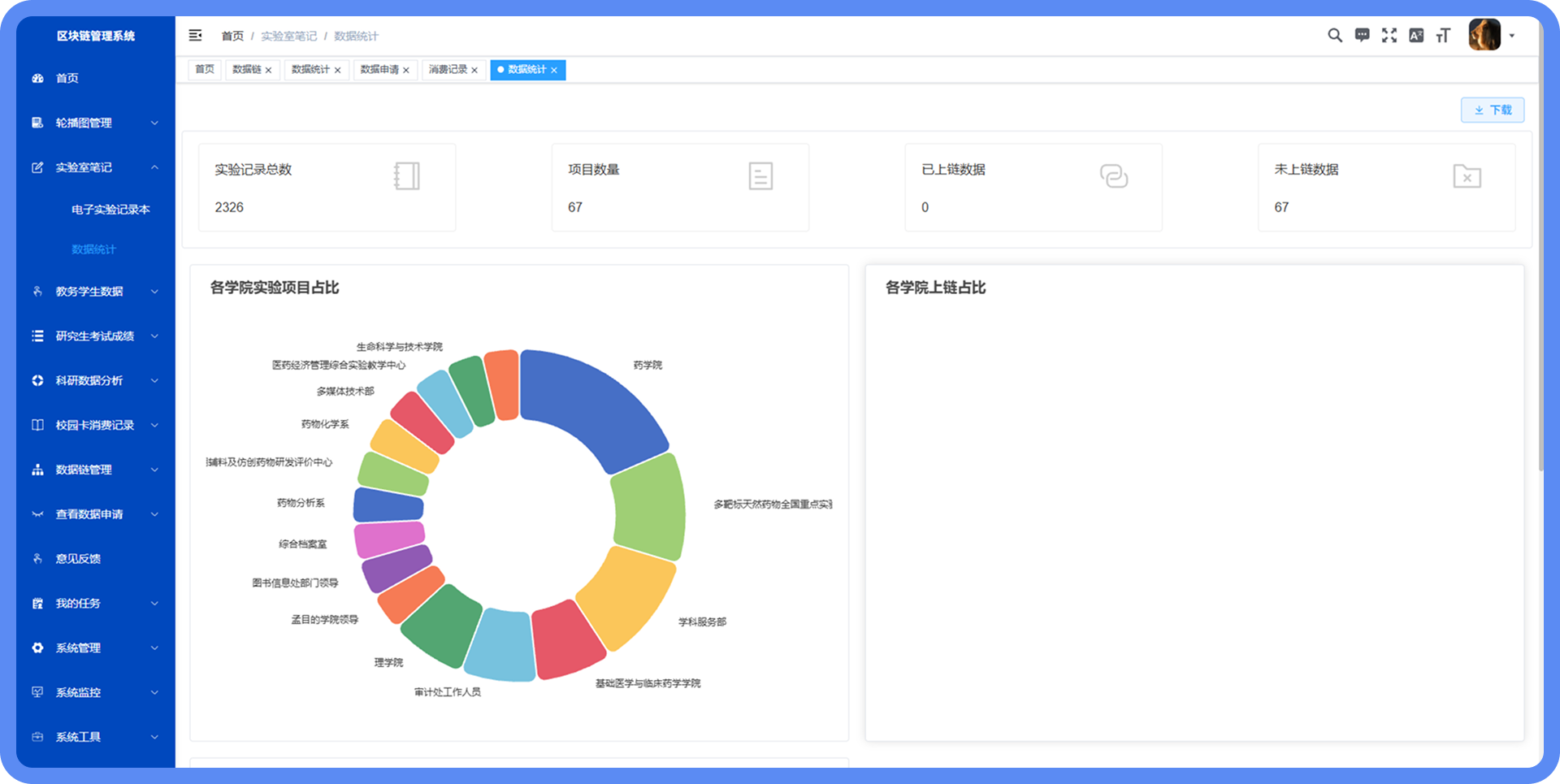The width and height of the screenshot is (1560, 784).
Task: Collapse sidebar using the hamburger icon
Action: [x=195, y=36]
